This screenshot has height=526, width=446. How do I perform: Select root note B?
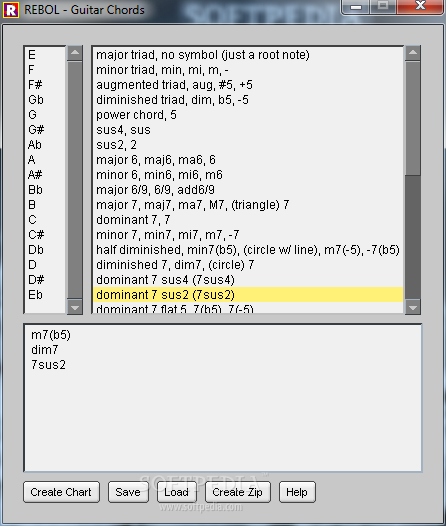pyautogui.click(x=45, y=205)
